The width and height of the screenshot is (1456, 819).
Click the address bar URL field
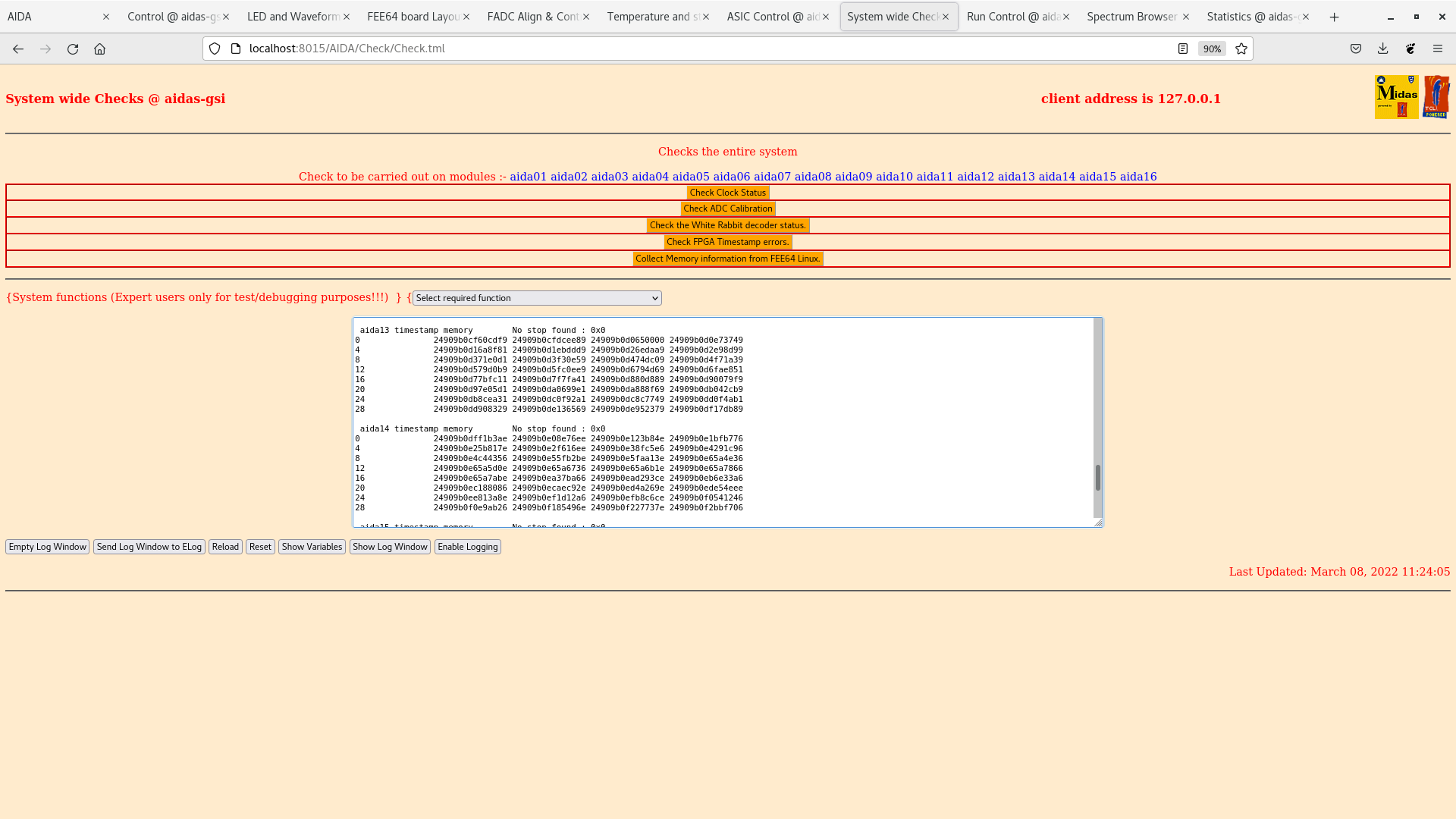(682, 49)
